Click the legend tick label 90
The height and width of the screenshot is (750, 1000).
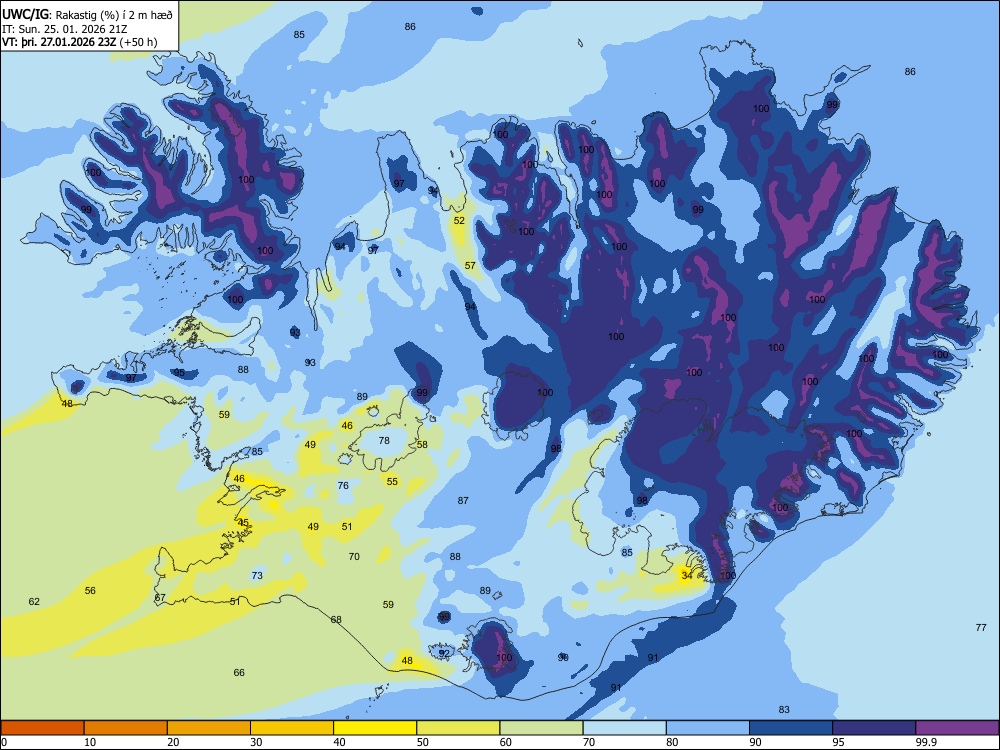(x=755, y=742)
